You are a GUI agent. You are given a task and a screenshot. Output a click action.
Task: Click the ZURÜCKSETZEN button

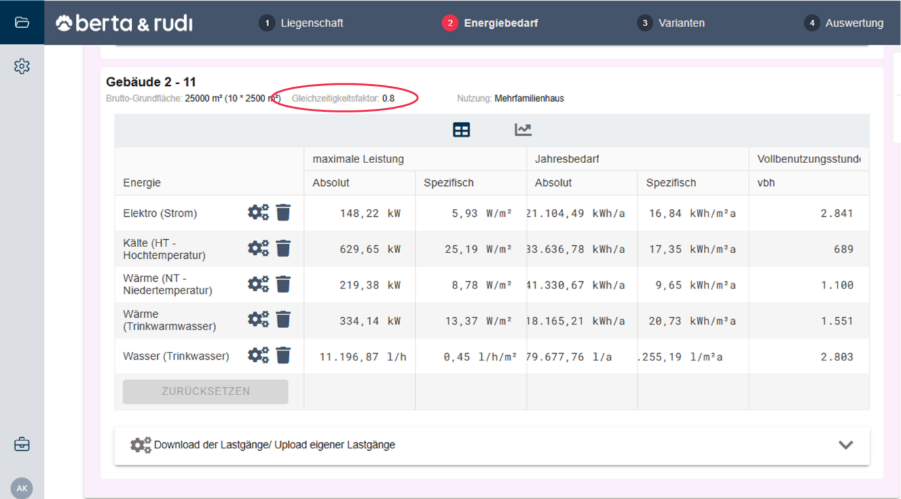(x=205, y=391)
